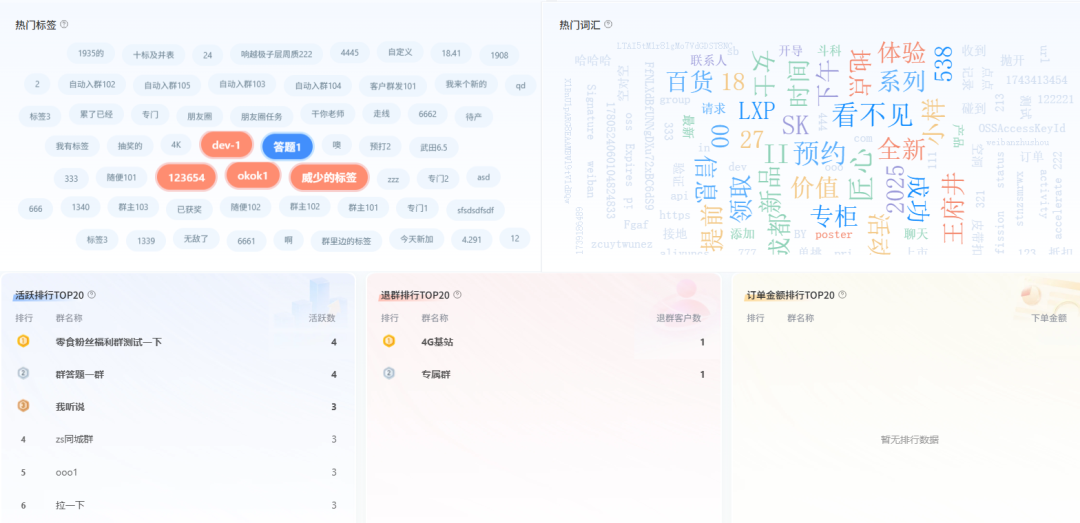Image resolution: width=1080 pixels, height=523 pixels.
Task: Open help tooltip for 活跃排行TOP20
Action: tap(92, 295)
